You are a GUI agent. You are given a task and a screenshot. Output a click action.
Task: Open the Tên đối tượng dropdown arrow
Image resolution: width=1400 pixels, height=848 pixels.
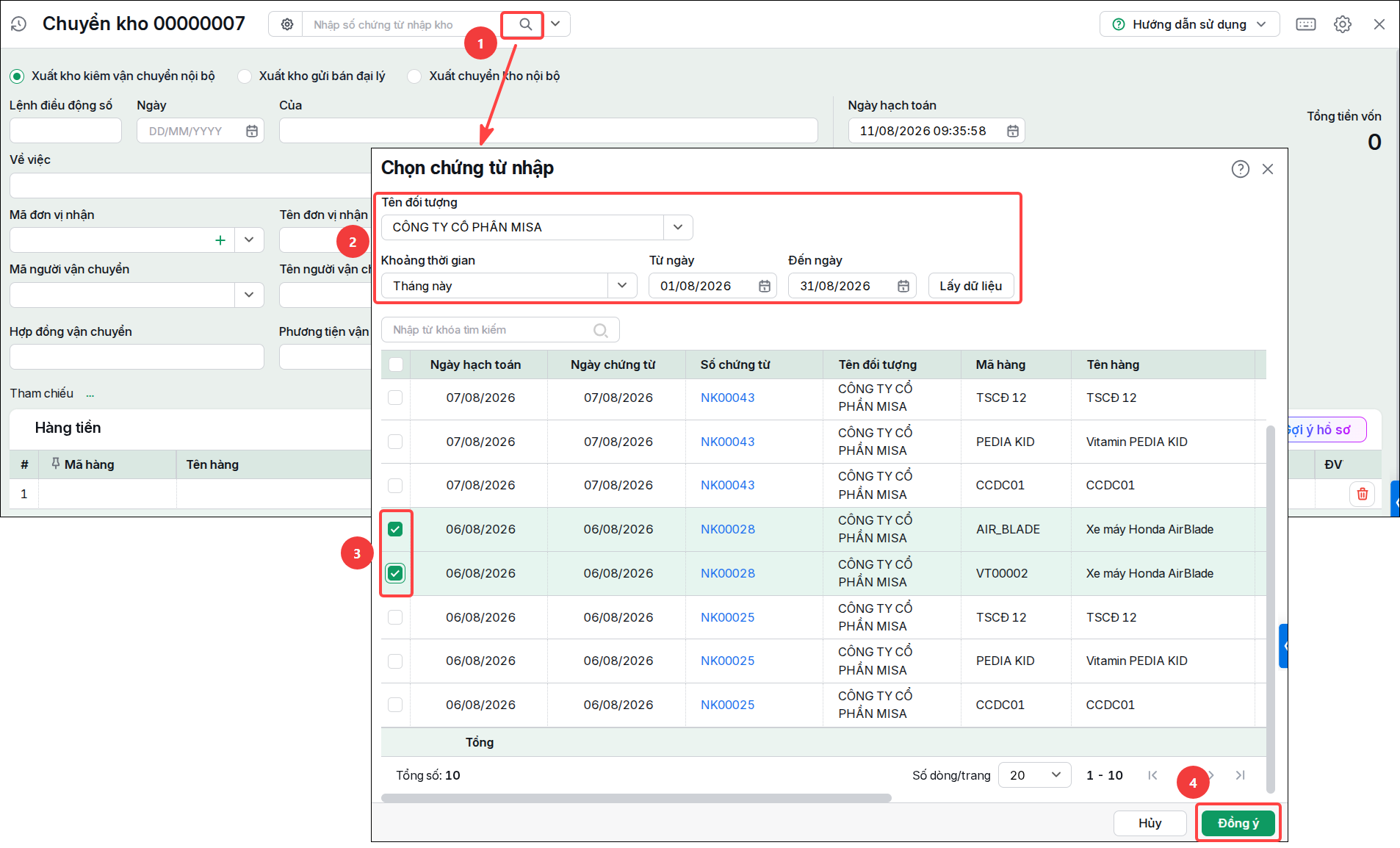[x=678, y=227]
